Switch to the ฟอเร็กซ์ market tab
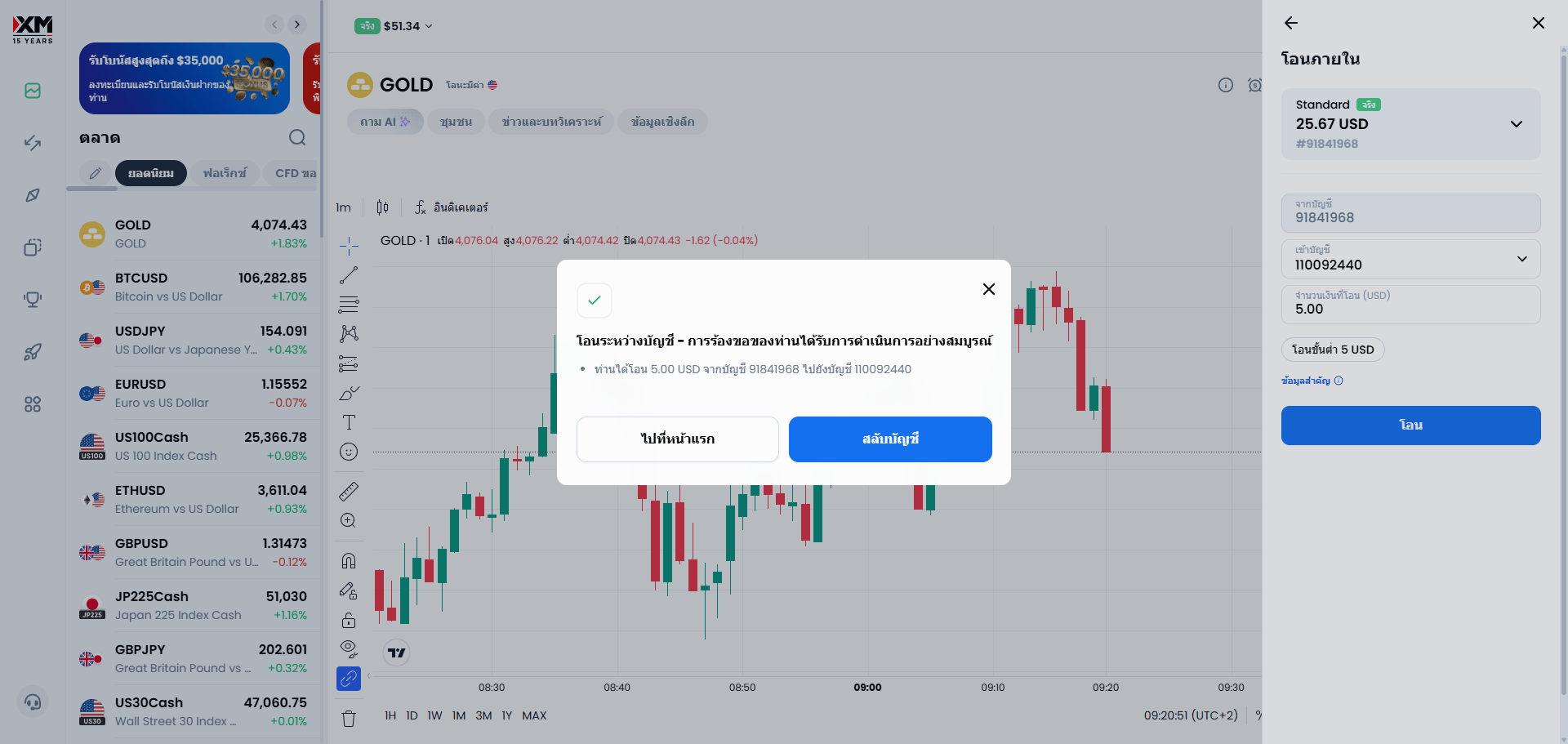Viewport: 1568px width, 744px height. (x=225, y=173)
